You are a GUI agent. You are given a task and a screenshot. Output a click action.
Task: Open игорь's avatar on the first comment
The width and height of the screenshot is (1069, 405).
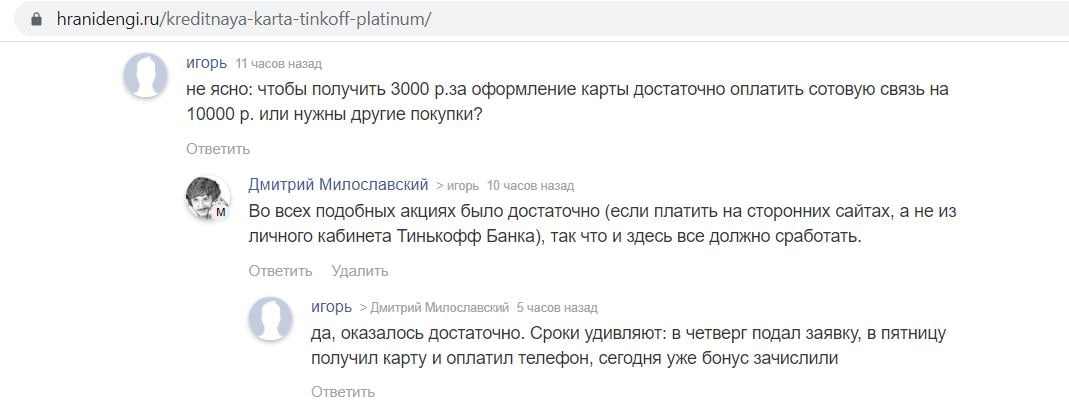pyautogui.click(x=145, y=75)
